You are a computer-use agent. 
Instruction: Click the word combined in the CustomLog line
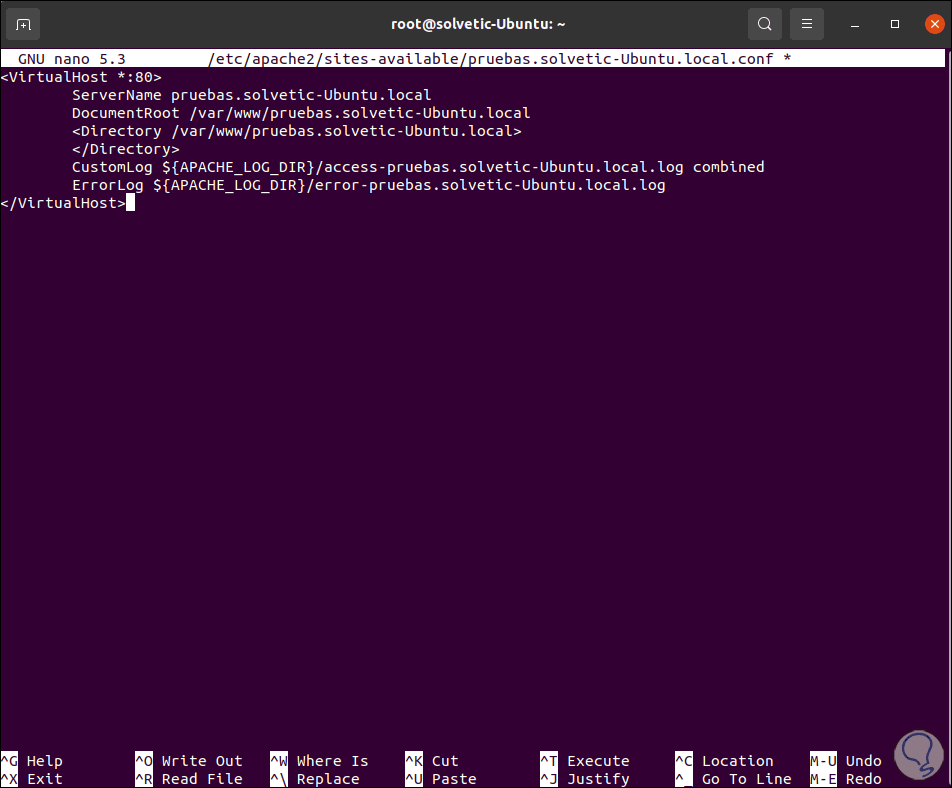coord(729,167)
